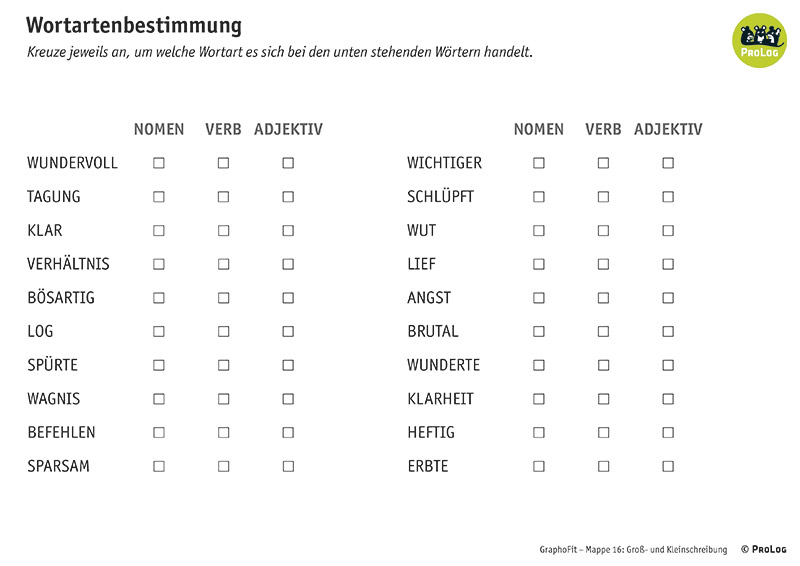Mark KLAR as Adjektiv
This screenshot has width=800, height=566.
tap(288, 230)
